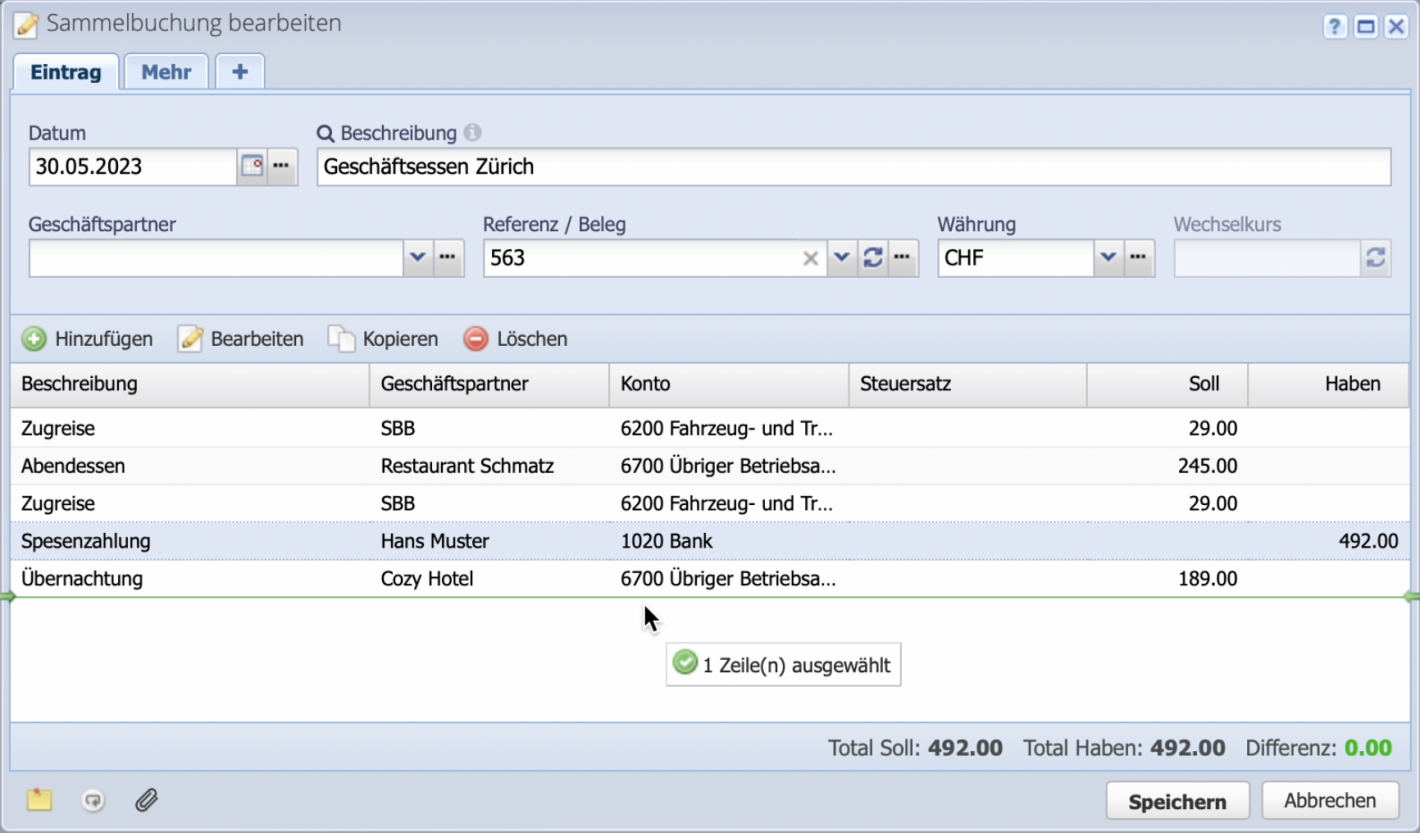Viewport: 1420px width, 833px height.
Task: Copy the selected line using the Kopieren icon
Action: click(339, 339)
